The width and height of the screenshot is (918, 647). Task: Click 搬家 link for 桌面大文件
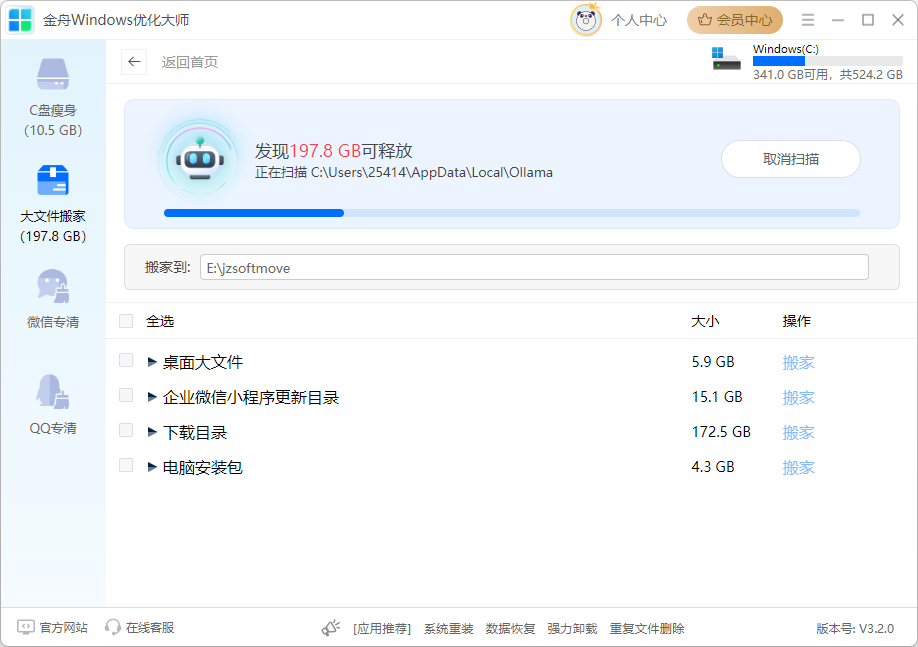[x=799, y=361]
